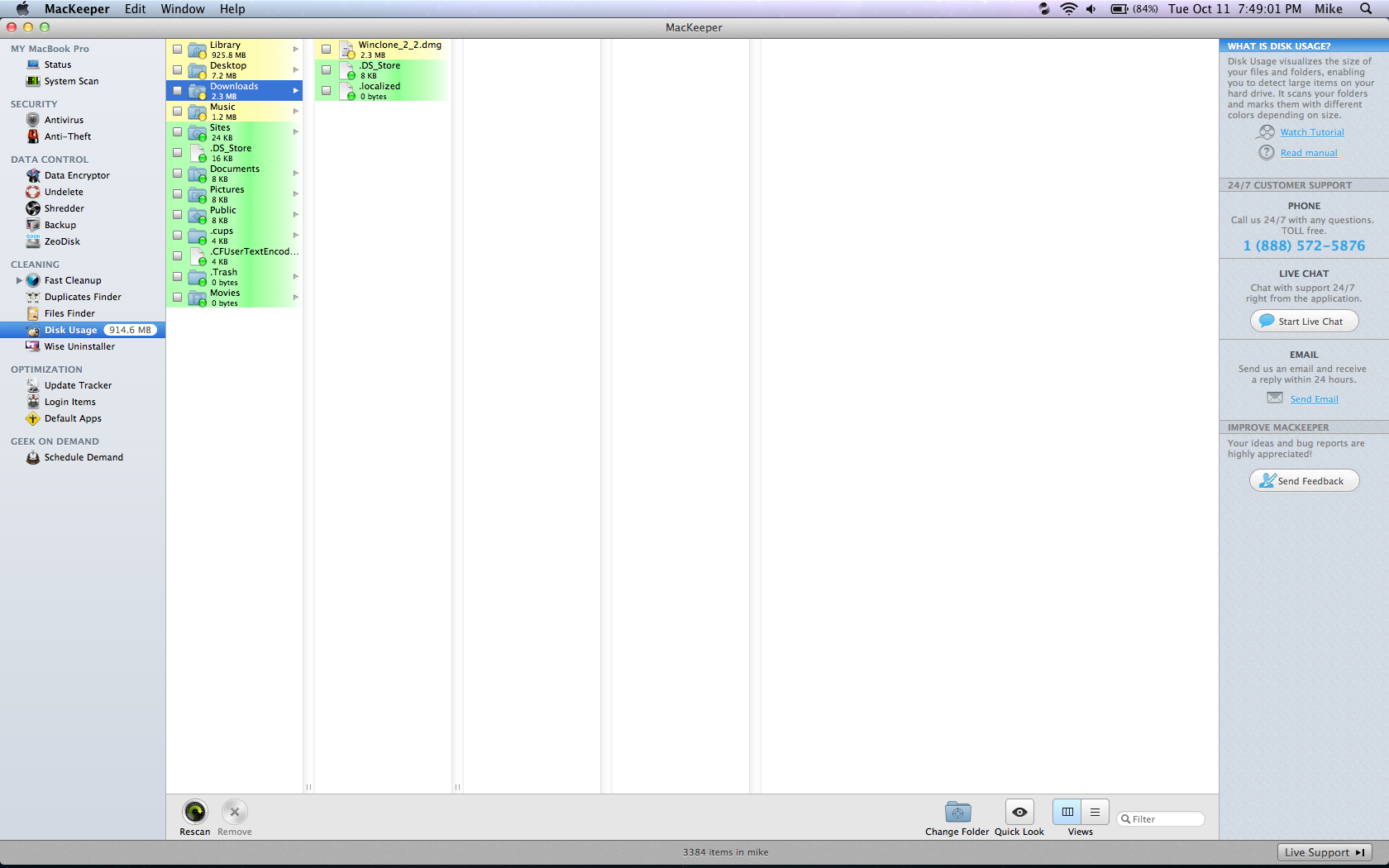
Task: Check the Desktop folder checkbox
Action: click(177, 70)
